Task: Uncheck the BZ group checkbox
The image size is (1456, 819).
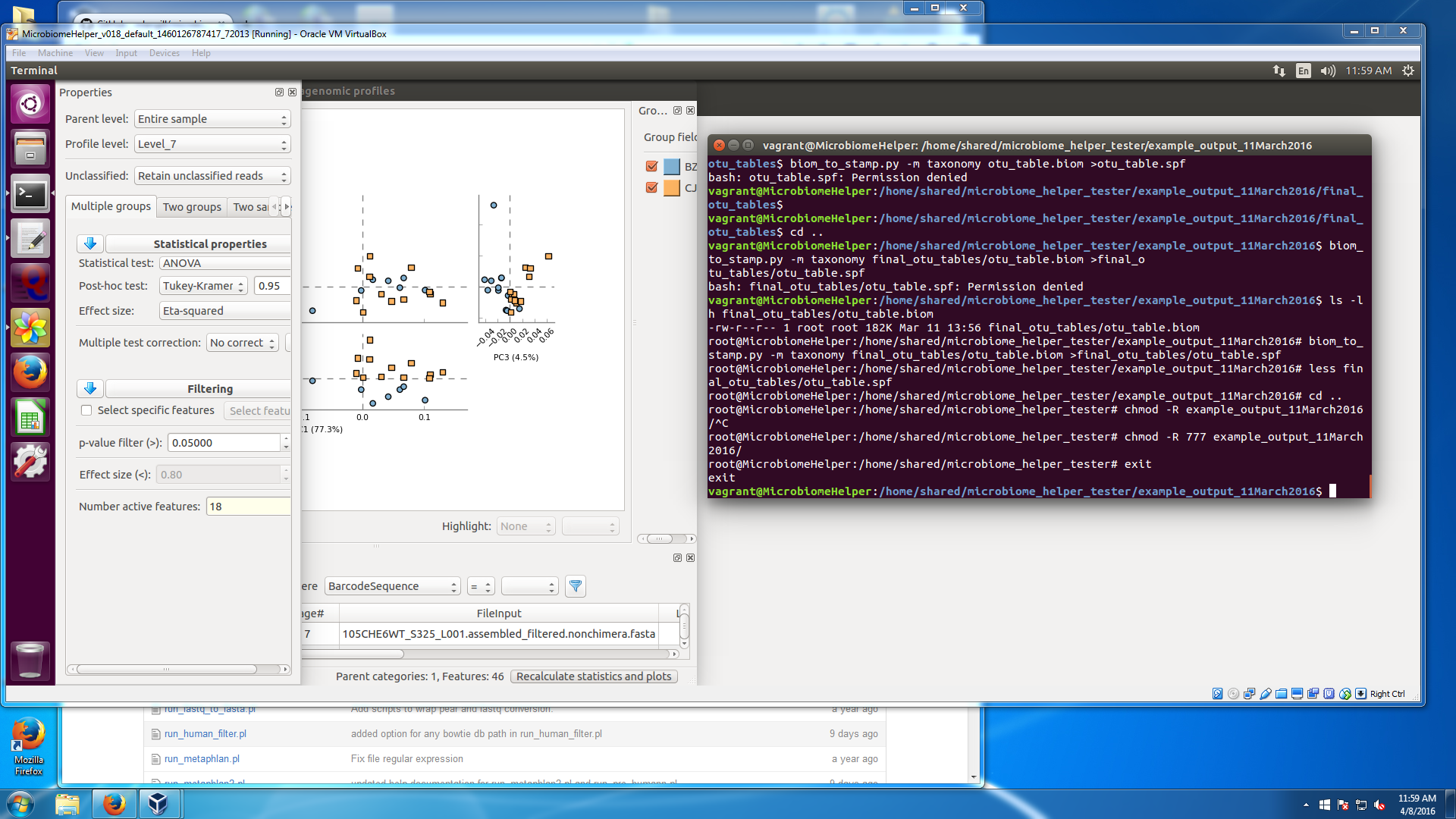Action: pyautogui.click(x=651, y=166)
